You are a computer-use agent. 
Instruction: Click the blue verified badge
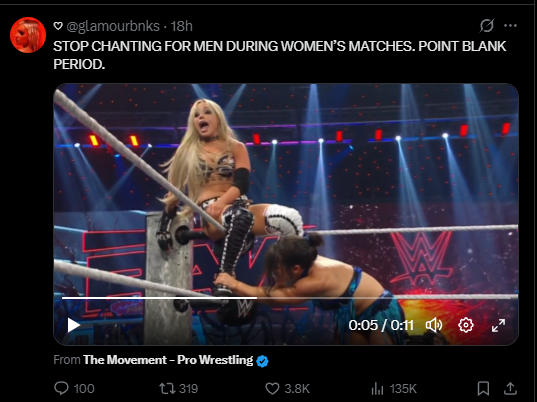click(262, 361)
